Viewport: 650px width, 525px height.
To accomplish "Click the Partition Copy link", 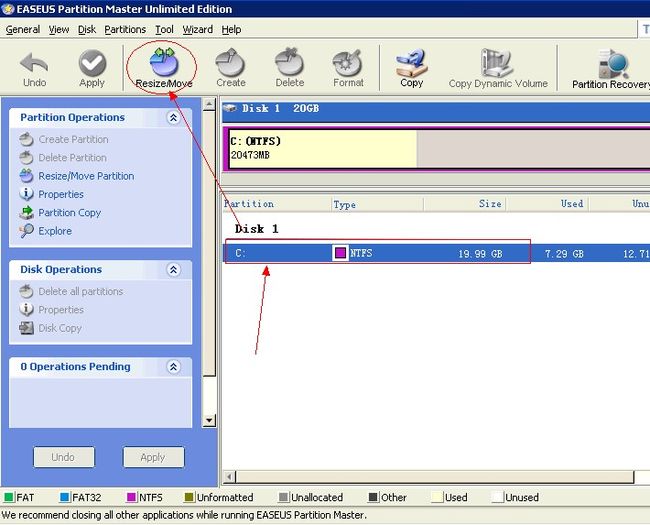I will (70, 213).
